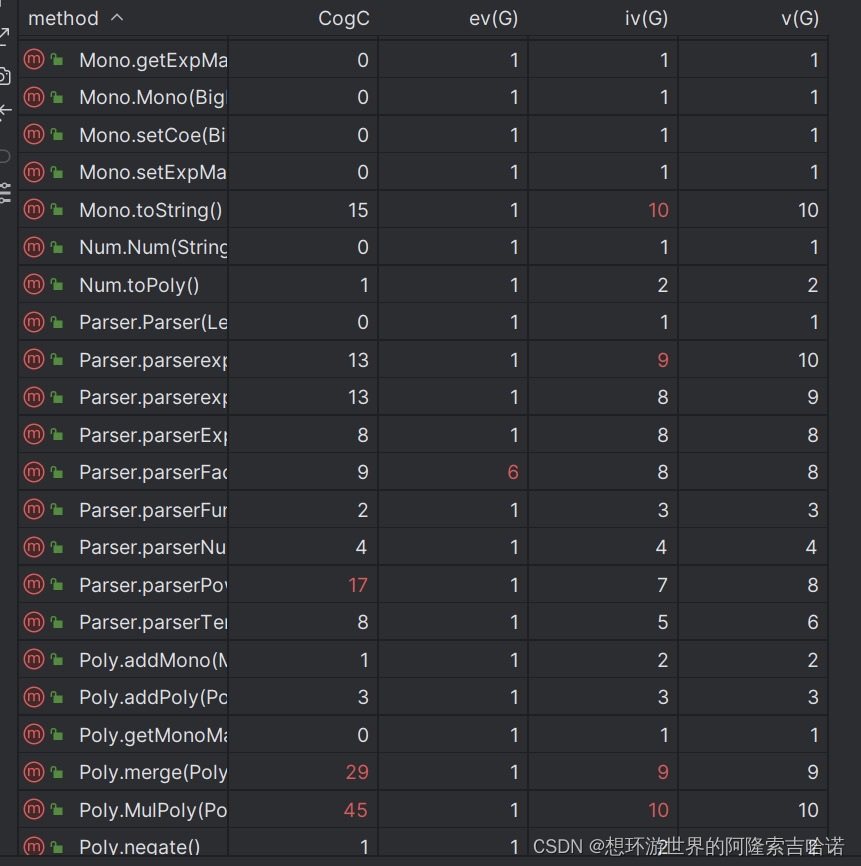
Task: Select the Mono.setCoe method row
Action: (423, 135)
